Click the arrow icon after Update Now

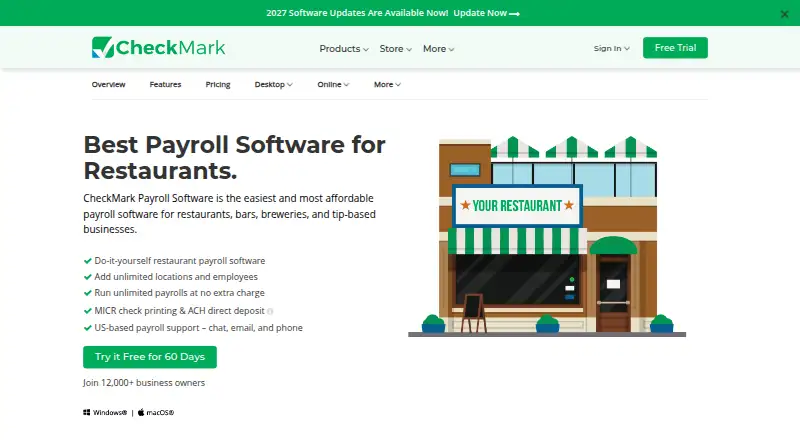pos(514,14)
